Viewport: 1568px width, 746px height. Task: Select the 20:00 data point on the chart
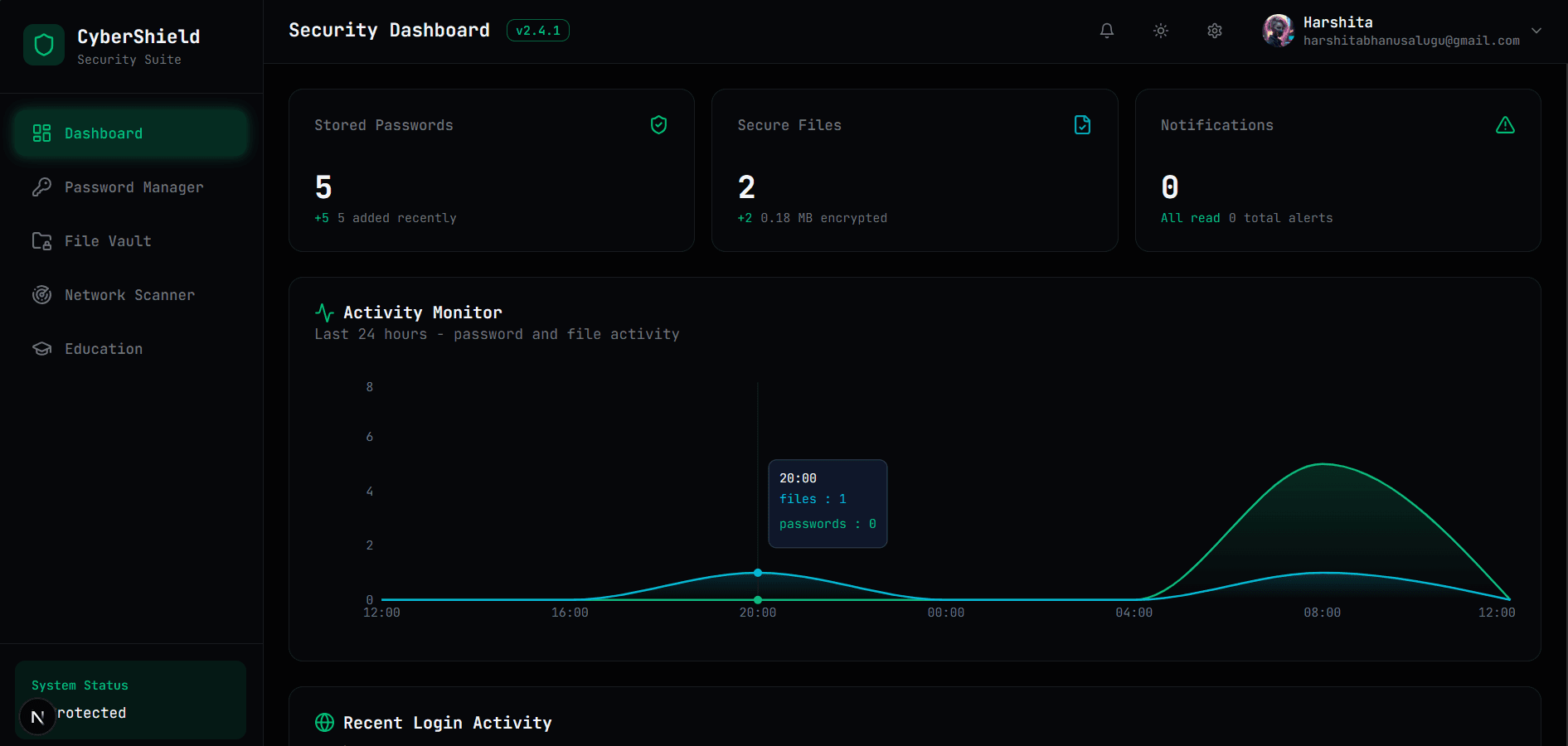(757, 573)
